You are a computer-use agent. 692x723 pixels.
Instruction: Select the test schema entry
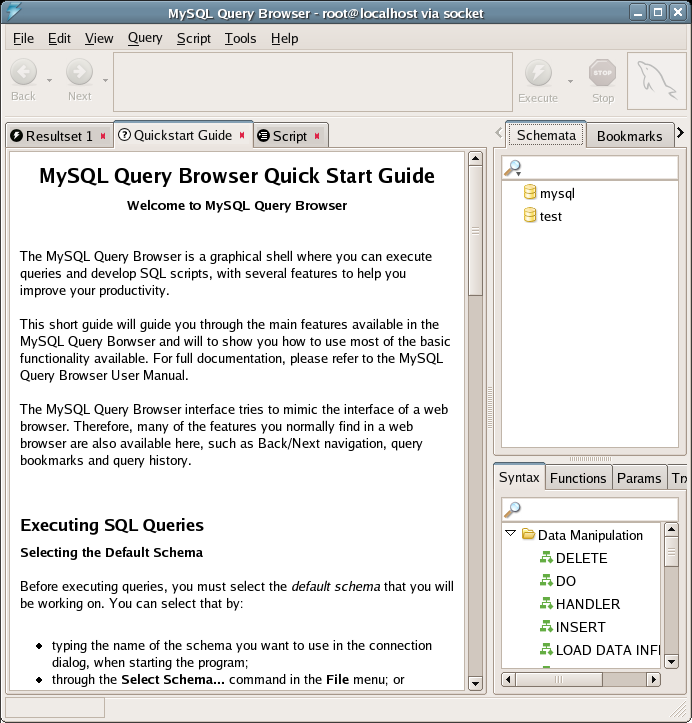[550, 216]
